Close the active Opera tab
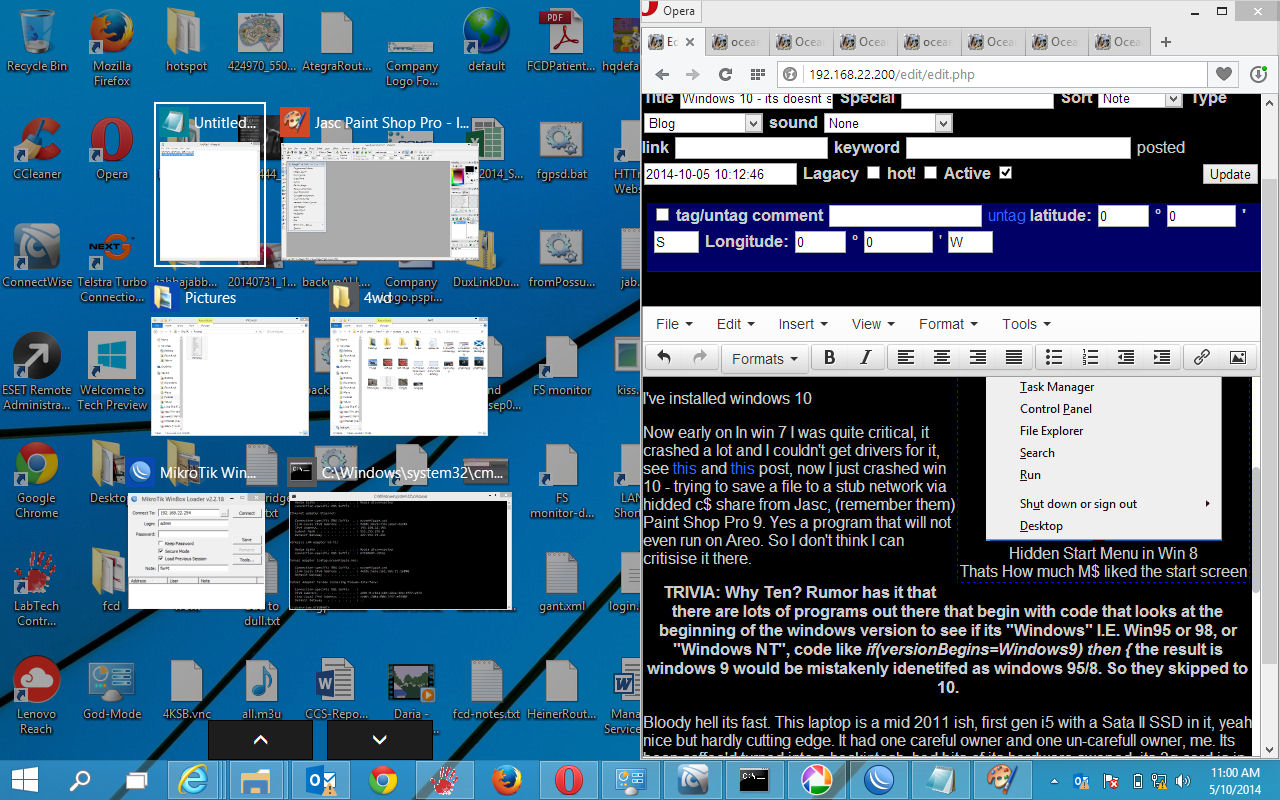Image resolution: width=1280 pixels, height=800 pixels. tap(690, 42)
